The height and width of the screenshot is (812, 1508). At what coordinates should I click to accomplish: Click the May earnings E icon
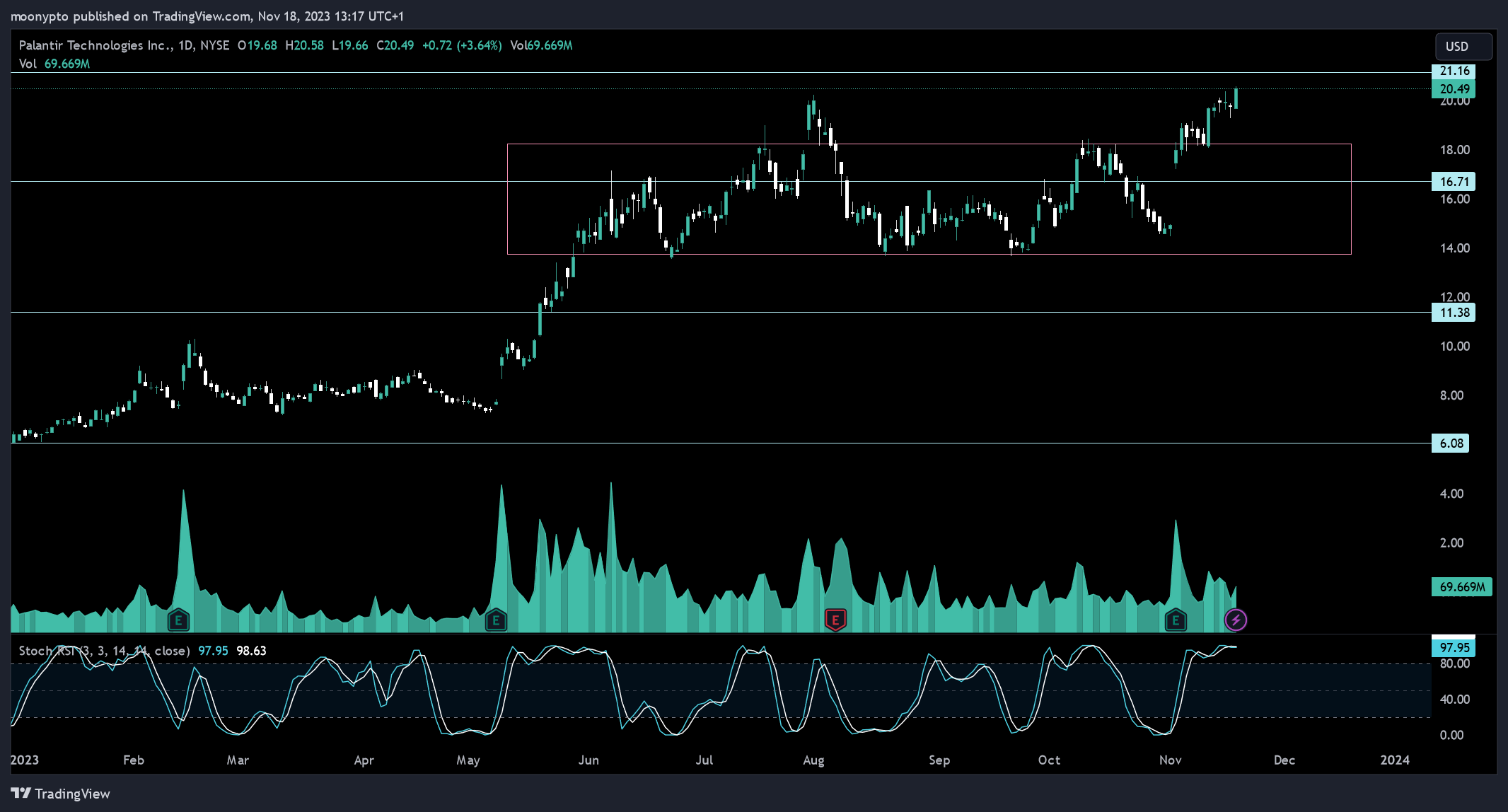coord(496,620)
